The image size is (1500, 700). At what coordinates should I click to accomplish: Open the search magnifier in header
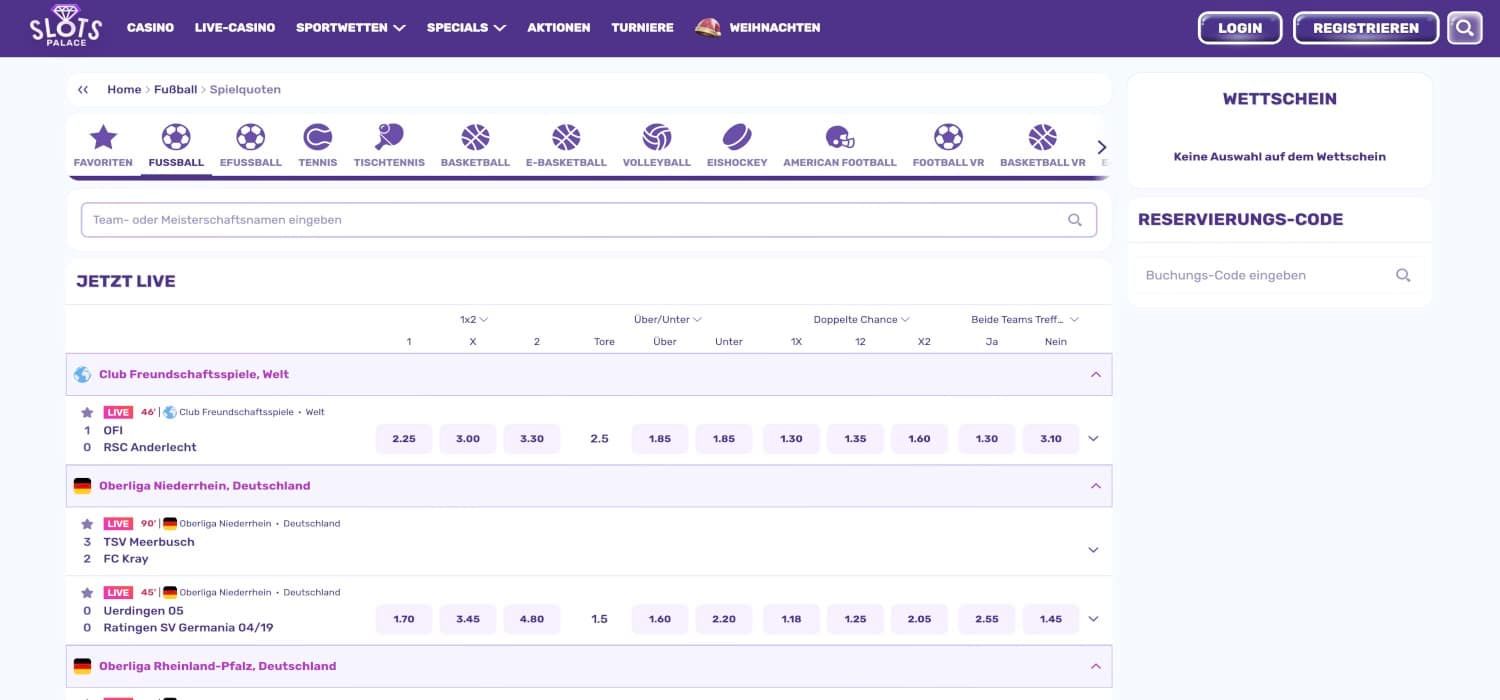click(x=1464, y=28)
